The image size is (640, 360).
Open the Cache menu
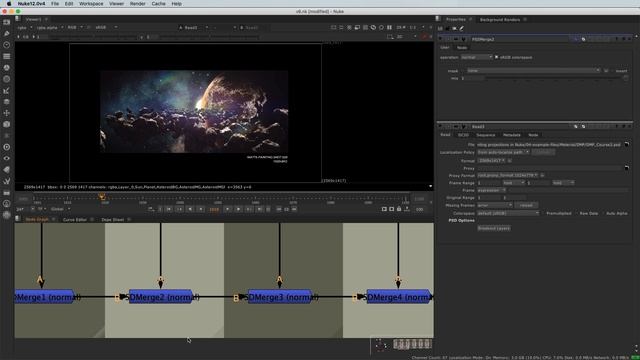coord(158,4)
